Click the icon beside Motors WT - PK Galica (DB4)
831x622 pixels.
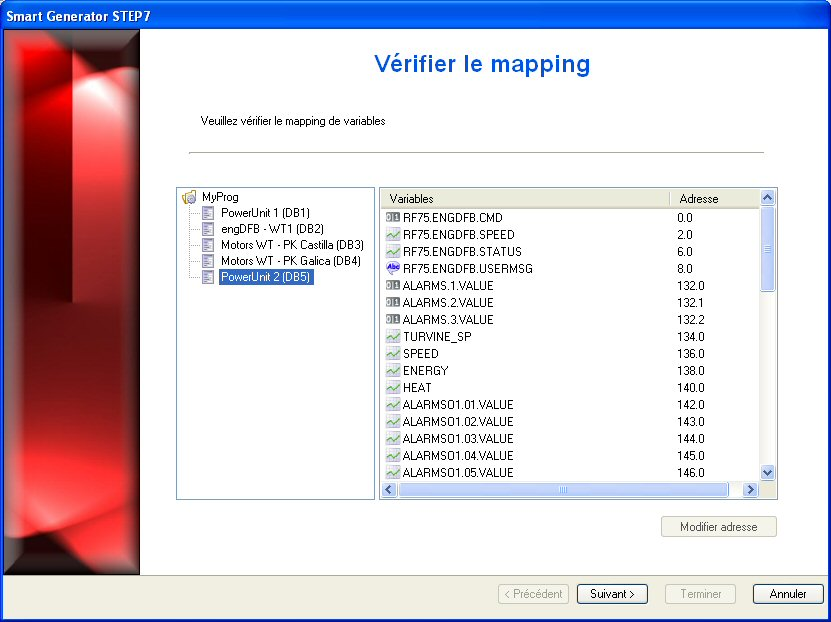pos(208,261)
